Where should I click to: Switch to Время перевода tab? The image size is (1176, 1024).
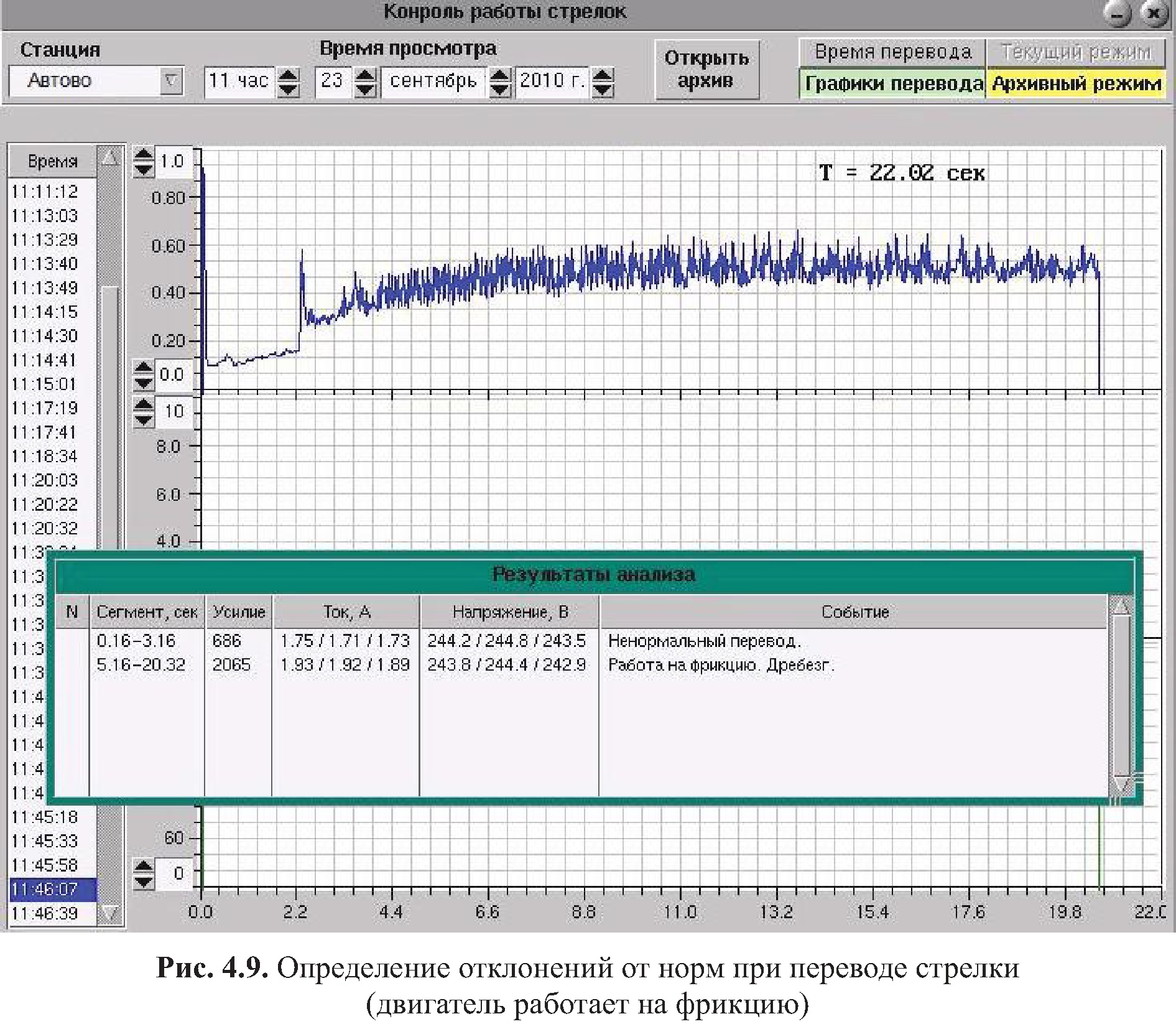(x=892, y=52)
